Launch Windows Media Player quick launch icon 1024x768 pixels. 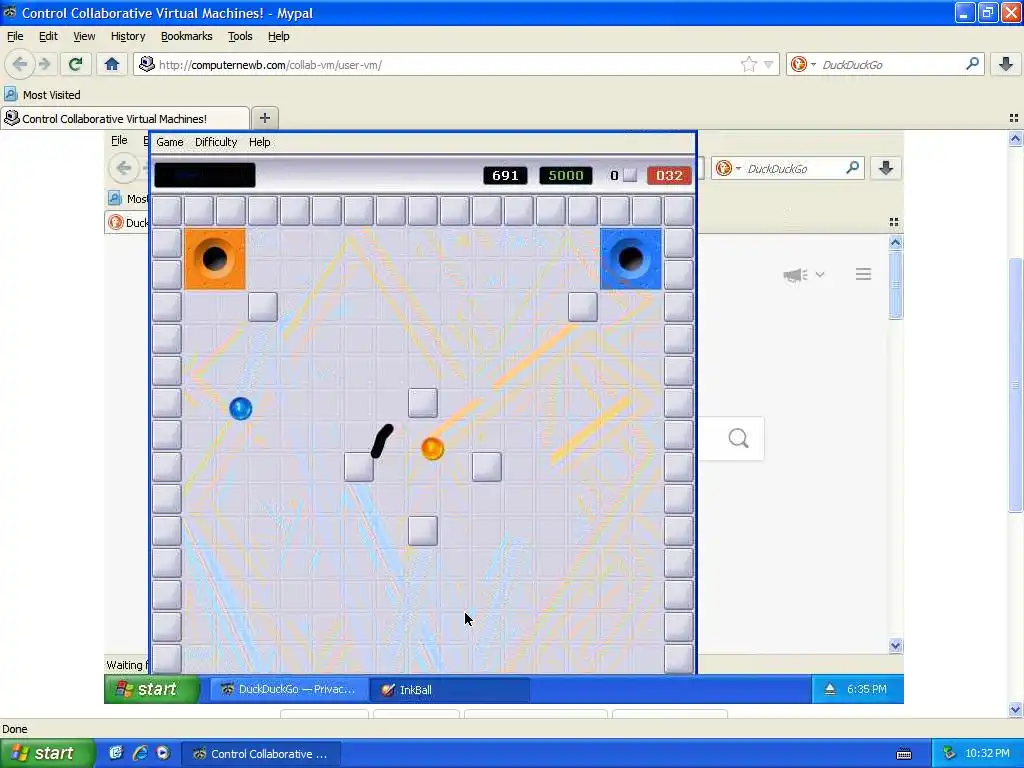[163, 753]
